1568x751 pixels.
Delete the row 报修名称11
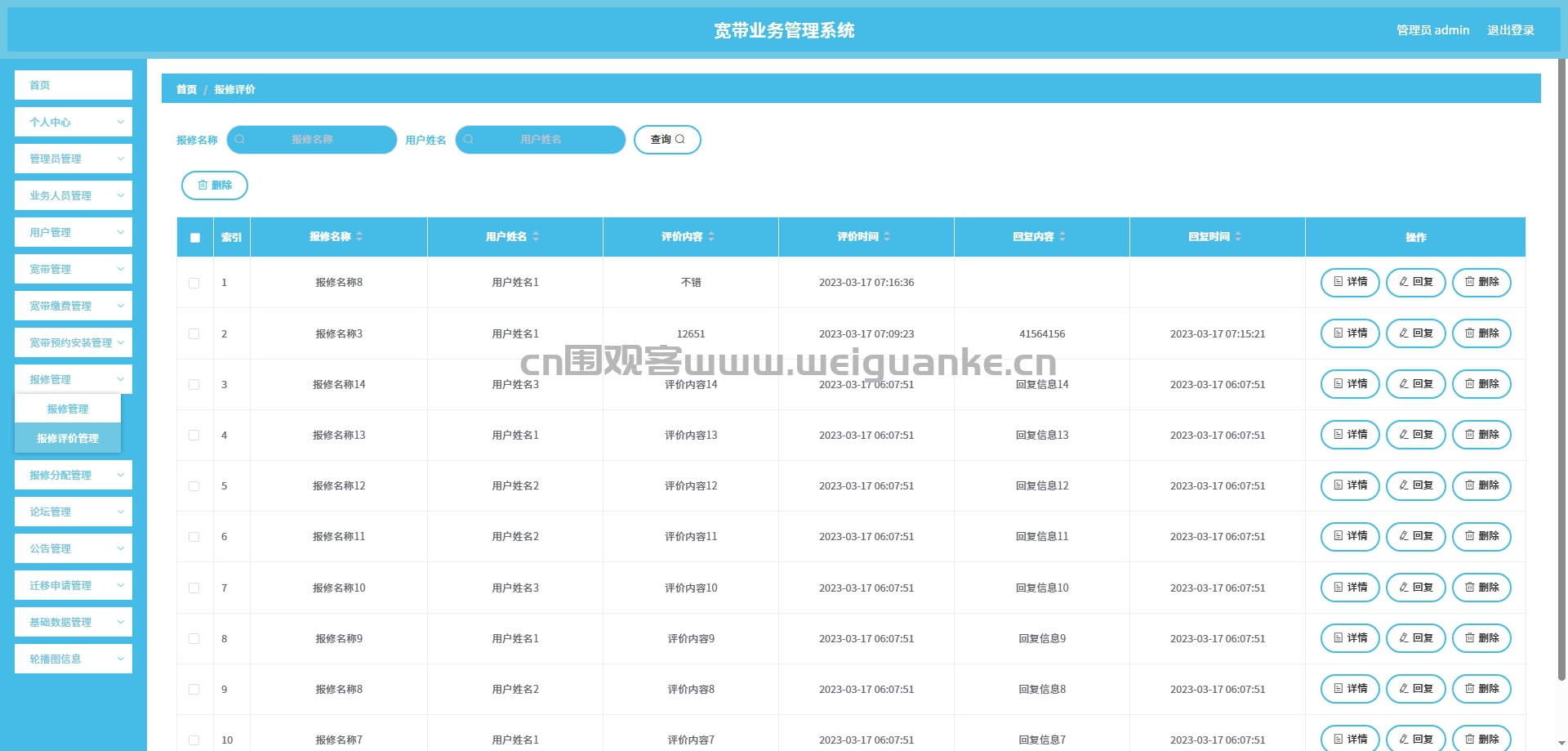(1481, 536)
